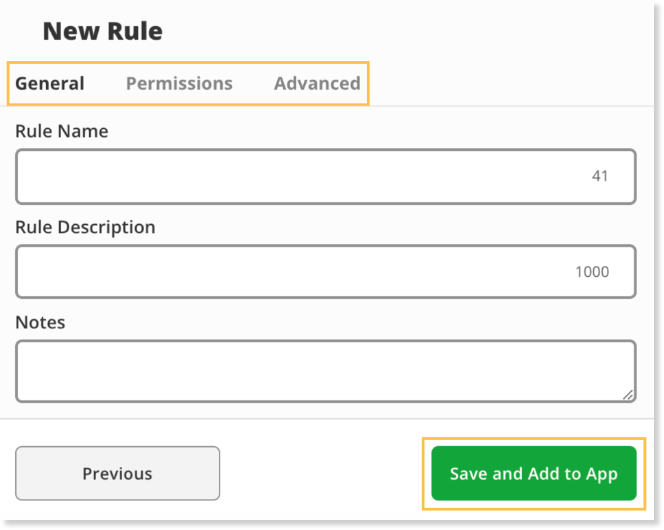
Task: Click inside the Notes text area
Action: 326,371
